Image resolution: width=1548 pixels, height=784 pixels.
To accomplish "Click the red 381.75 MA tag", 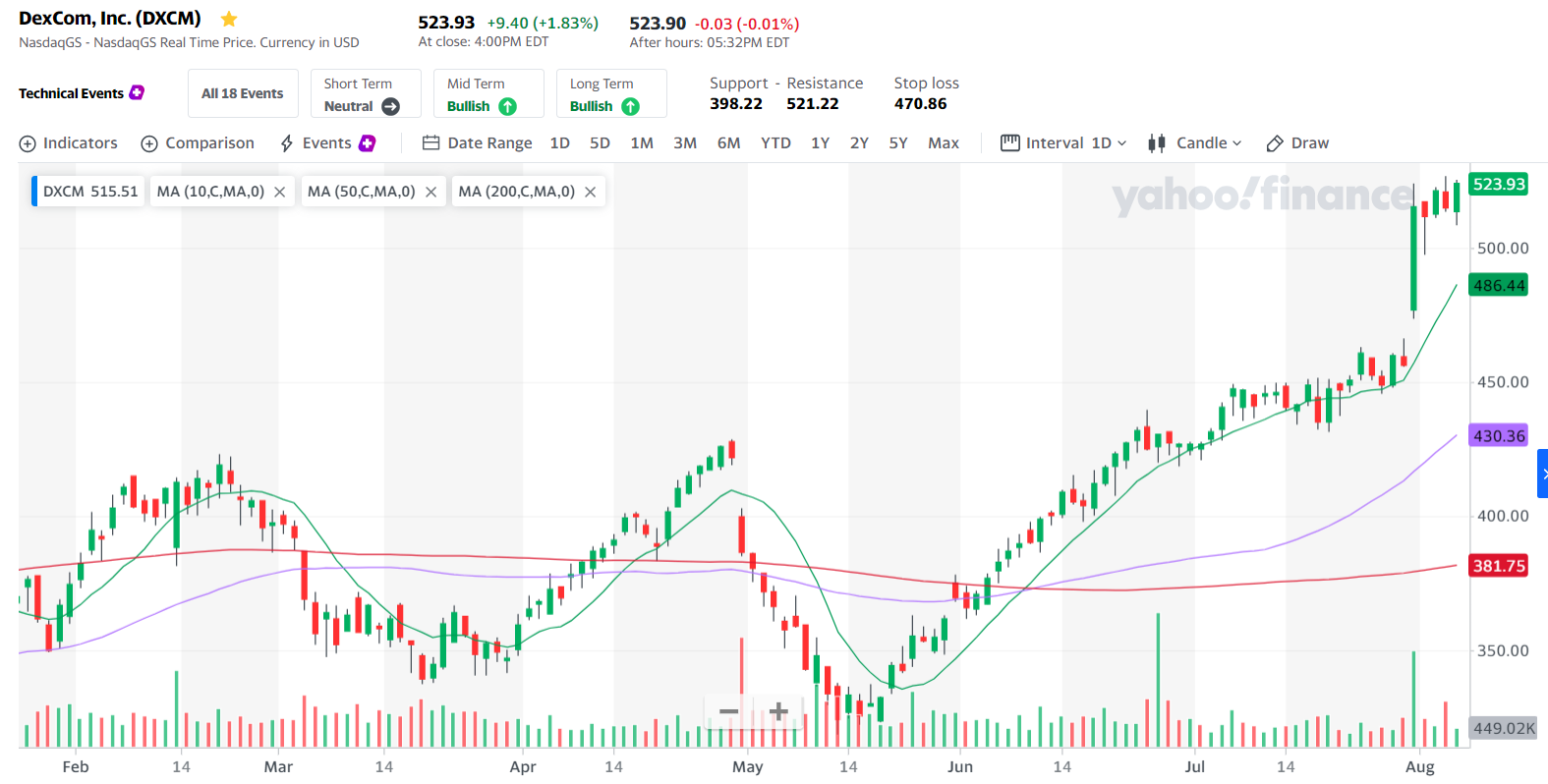I will (1499, 566).
